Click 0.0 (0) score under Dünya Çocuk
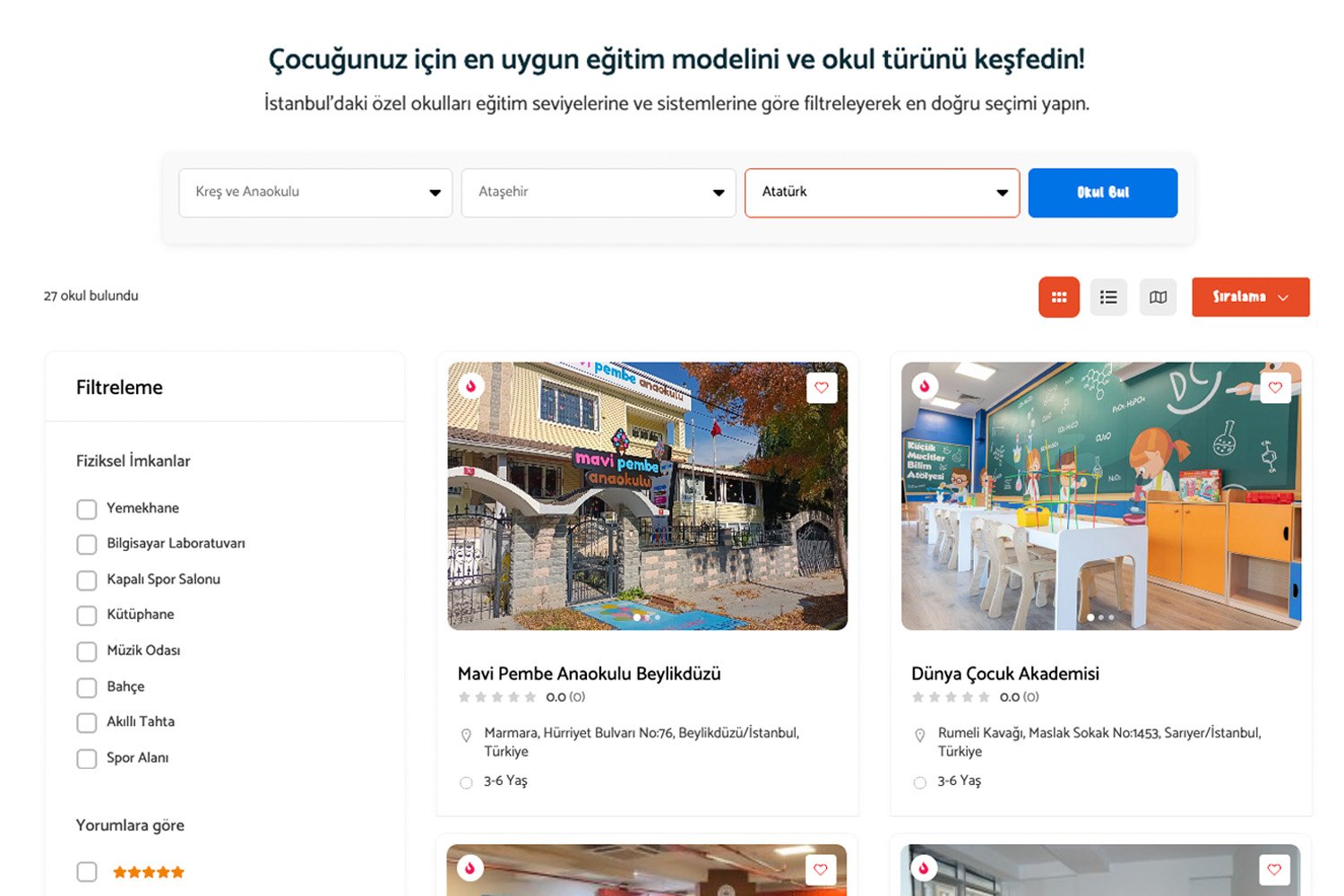1344x896 pixels. pos(1019,697)
